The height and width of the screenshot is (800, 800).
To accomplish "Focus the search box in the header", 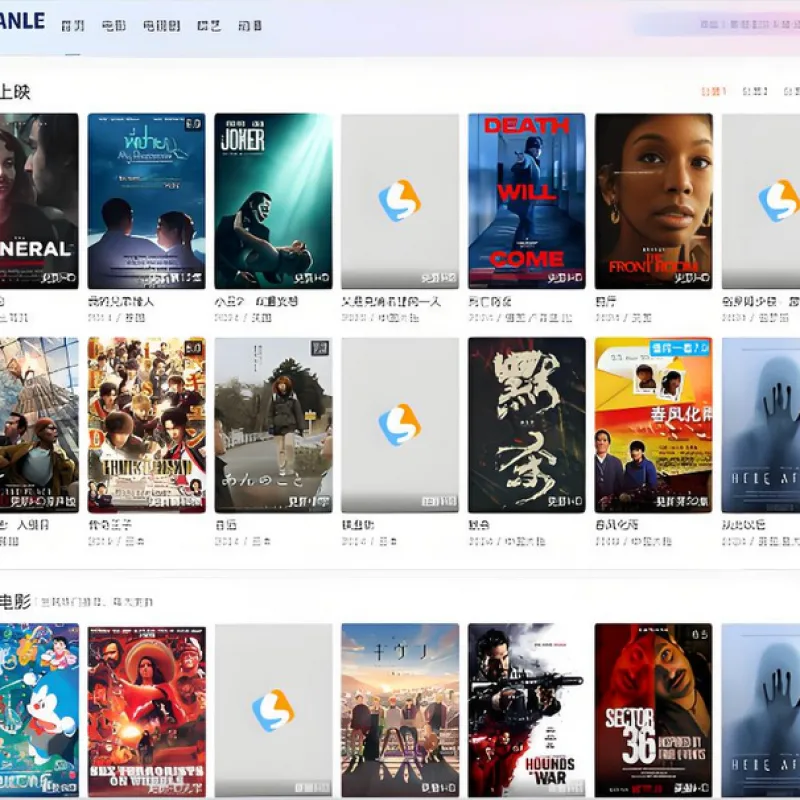I will 717,24.
